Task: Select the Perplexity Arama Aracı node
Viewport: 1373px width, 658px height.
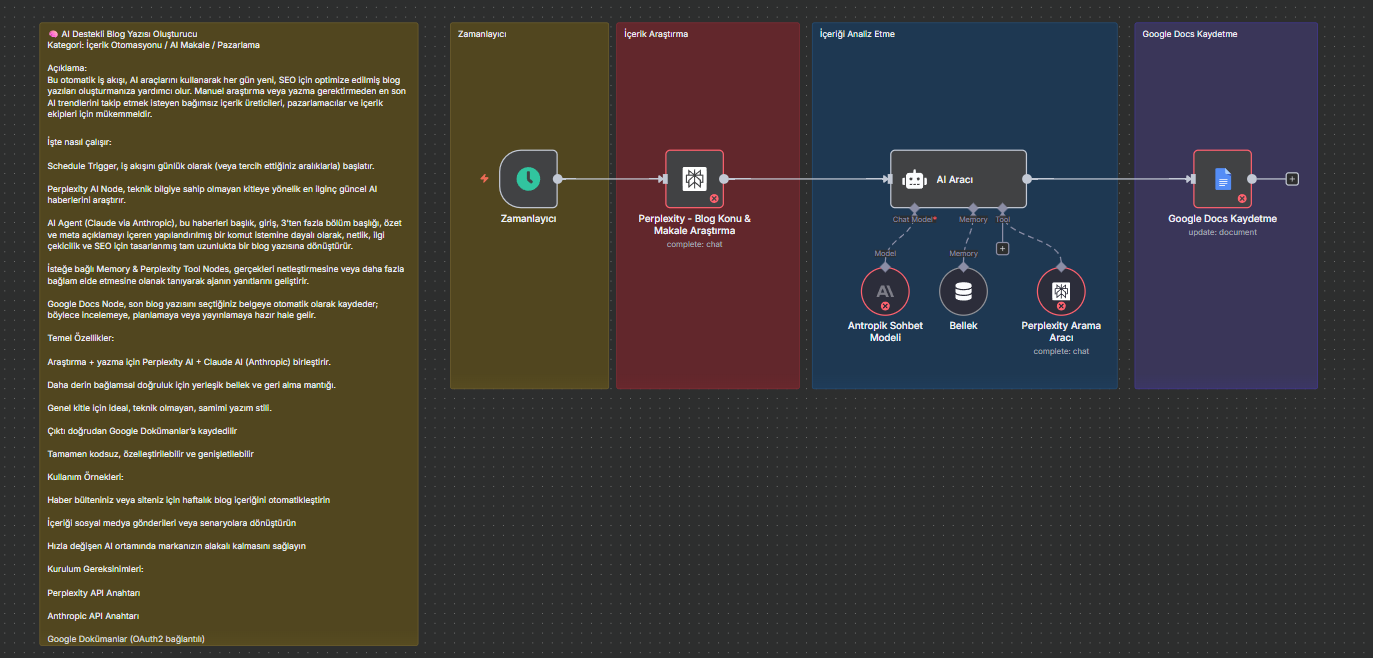Action: [1061, 291]
